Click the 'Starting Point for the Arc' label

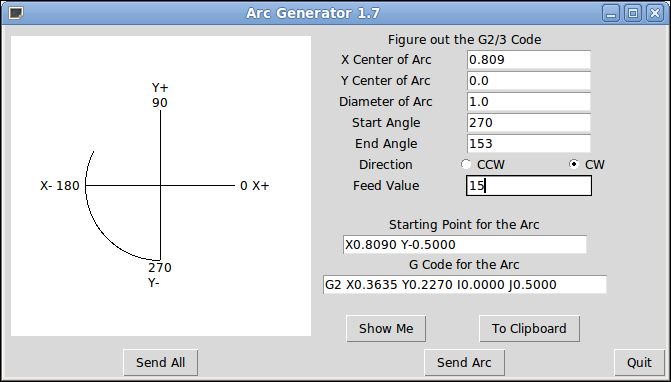(464, 225)
